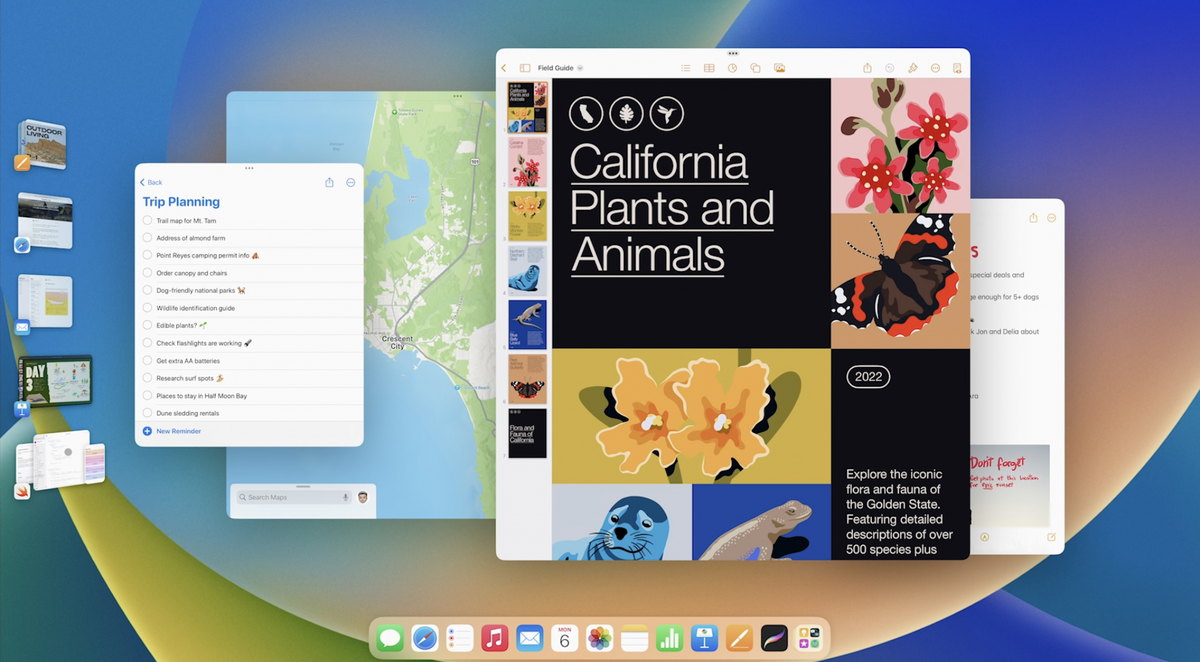Screen dimensions: 1200x662
Task: Share the Field Guide document
Action: pos(867,68)
